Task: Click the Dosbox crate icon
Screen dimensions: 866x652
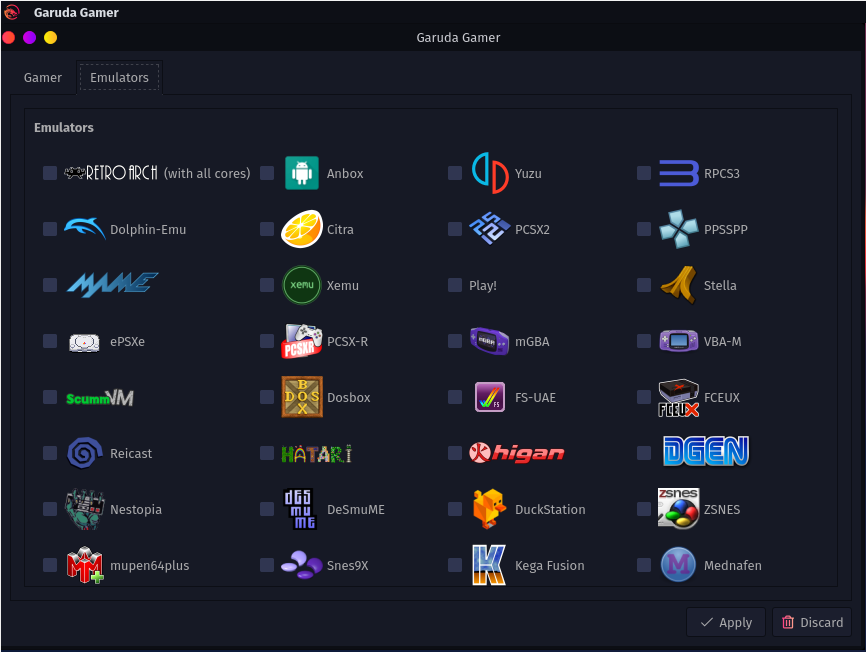Action: (302, 397)
